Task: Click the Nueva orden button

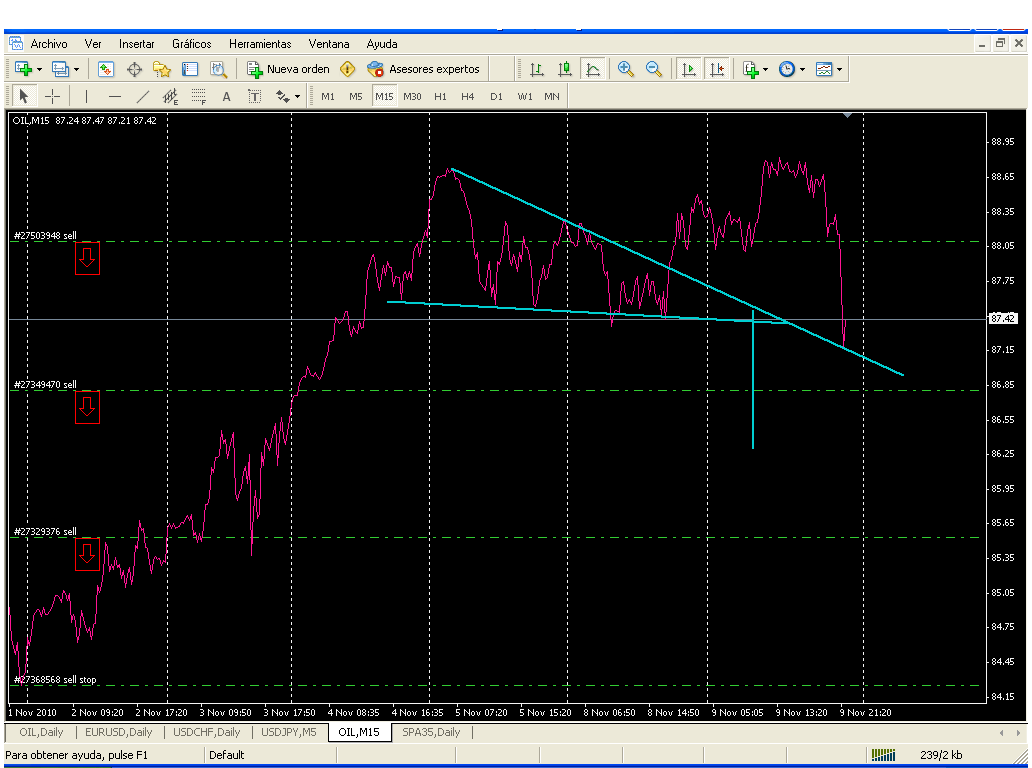Action: (288, 69)
